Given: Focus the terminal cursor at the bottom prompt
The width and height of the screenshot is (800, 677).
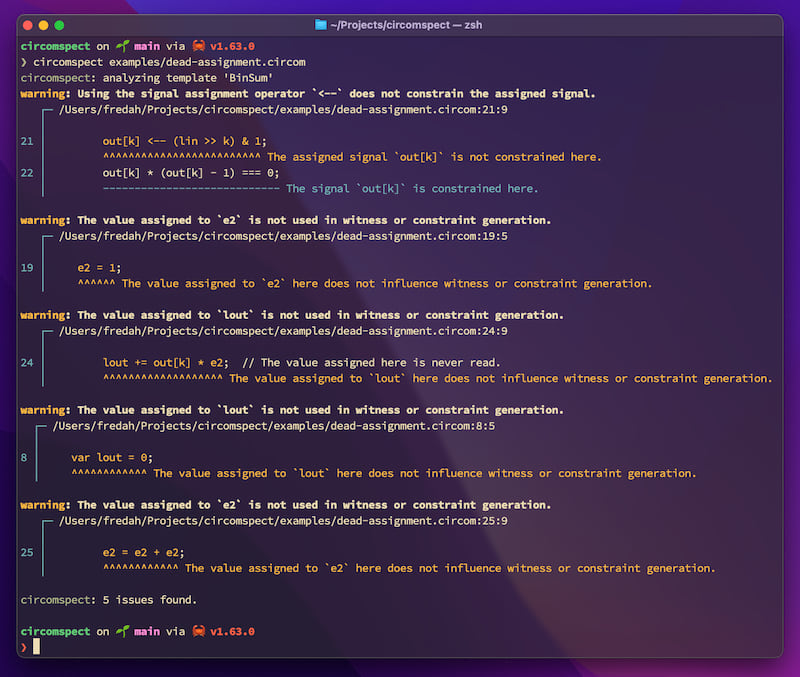Looking at the screenshot, I should [x=36, y=647].
